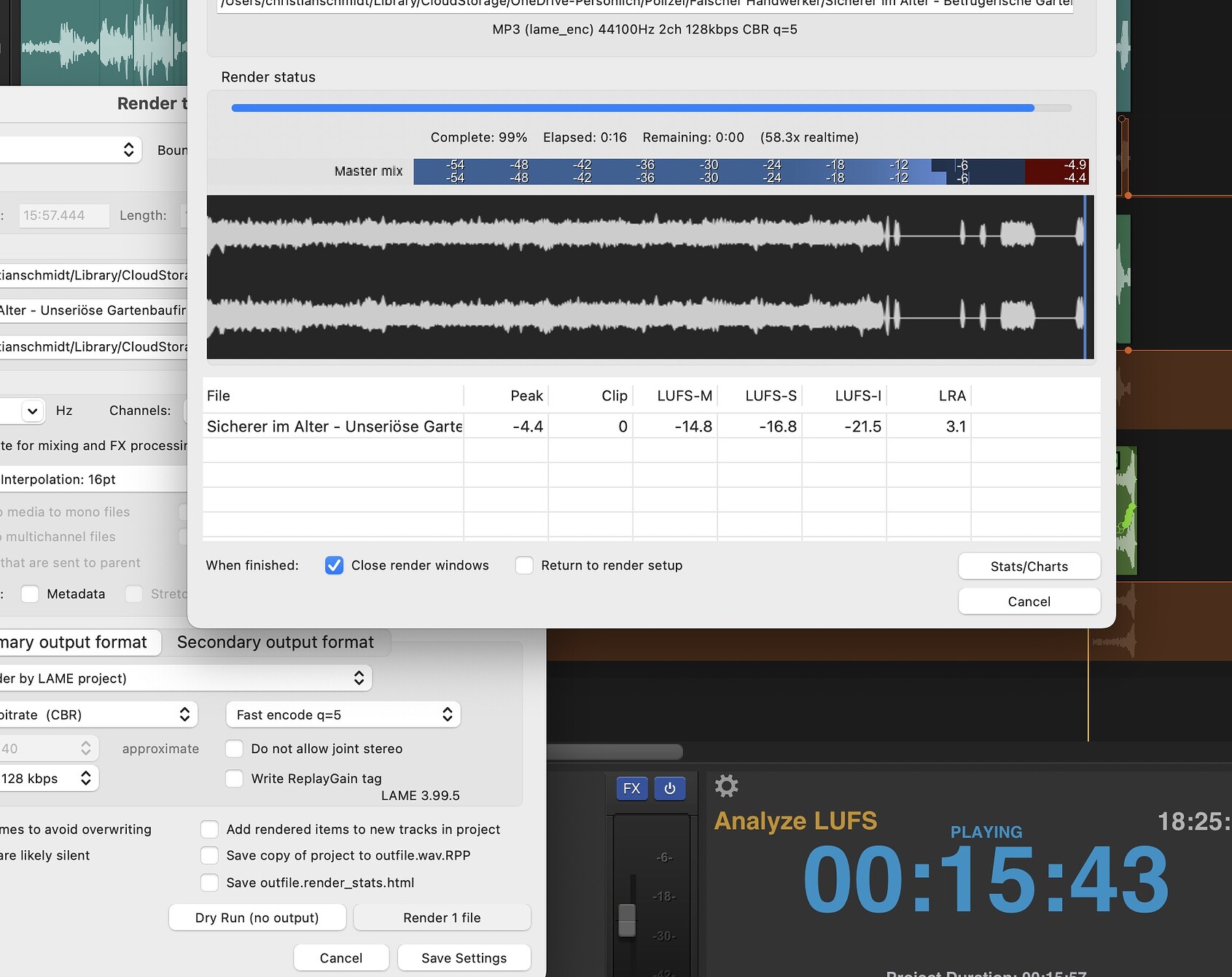Screen dimensions: 1232x977
Task: Open the Analyze LUFS gear settings icon
Action: [x=726, y=786]
